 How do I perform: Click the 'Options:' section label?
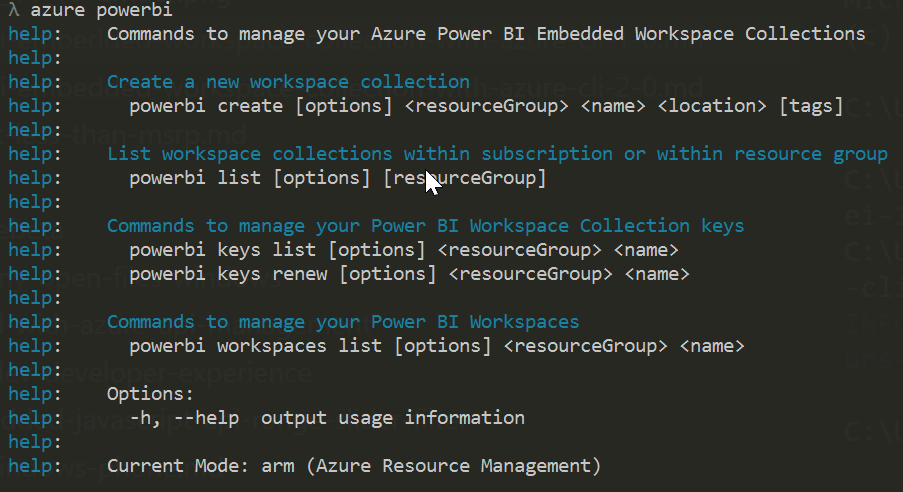click(150, 394)
